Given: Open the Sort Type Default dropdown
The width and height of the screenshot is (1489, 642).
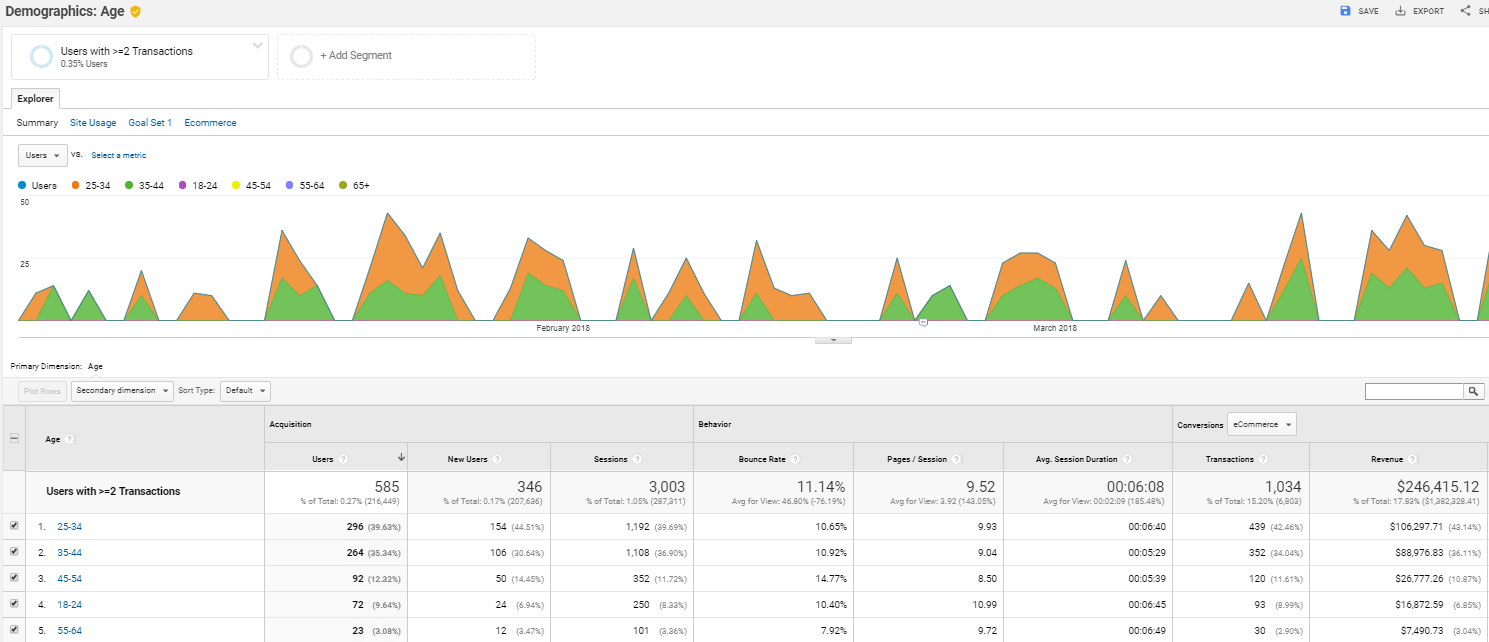Looking at the screenshot, I should 245,391.
